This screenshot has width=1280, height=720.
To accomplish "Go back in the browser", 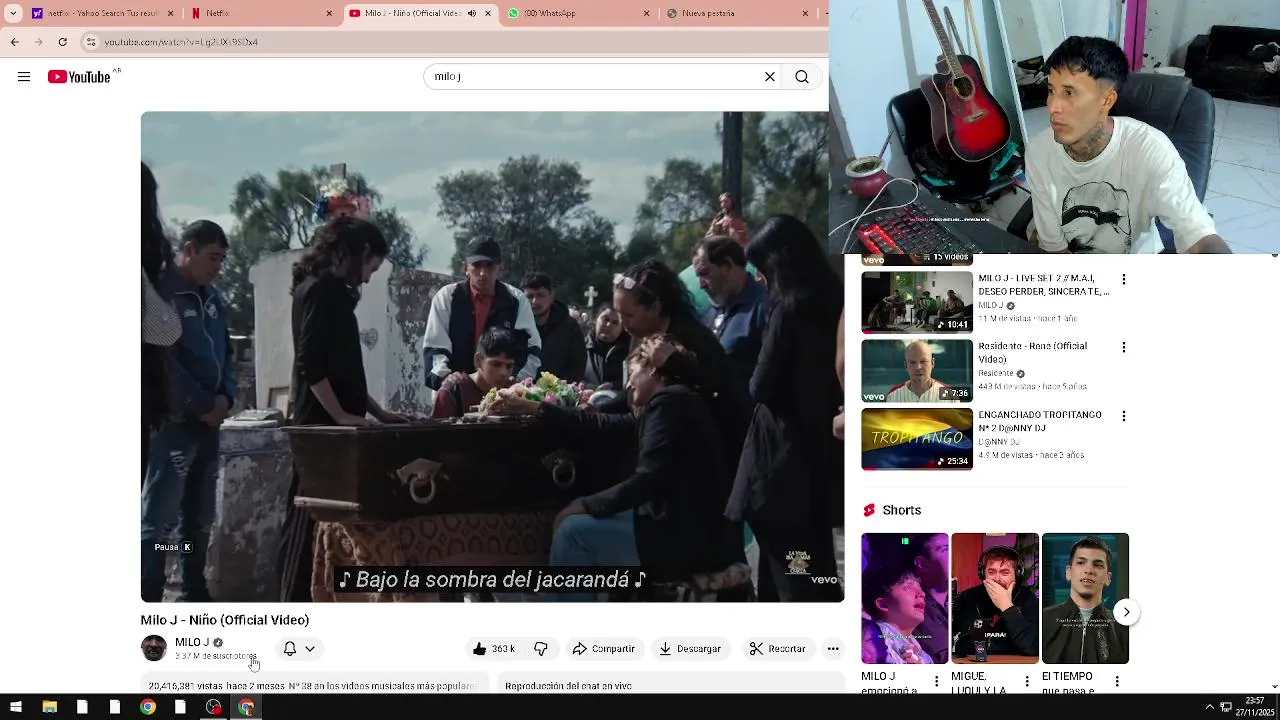I will (x=14, y=42).
